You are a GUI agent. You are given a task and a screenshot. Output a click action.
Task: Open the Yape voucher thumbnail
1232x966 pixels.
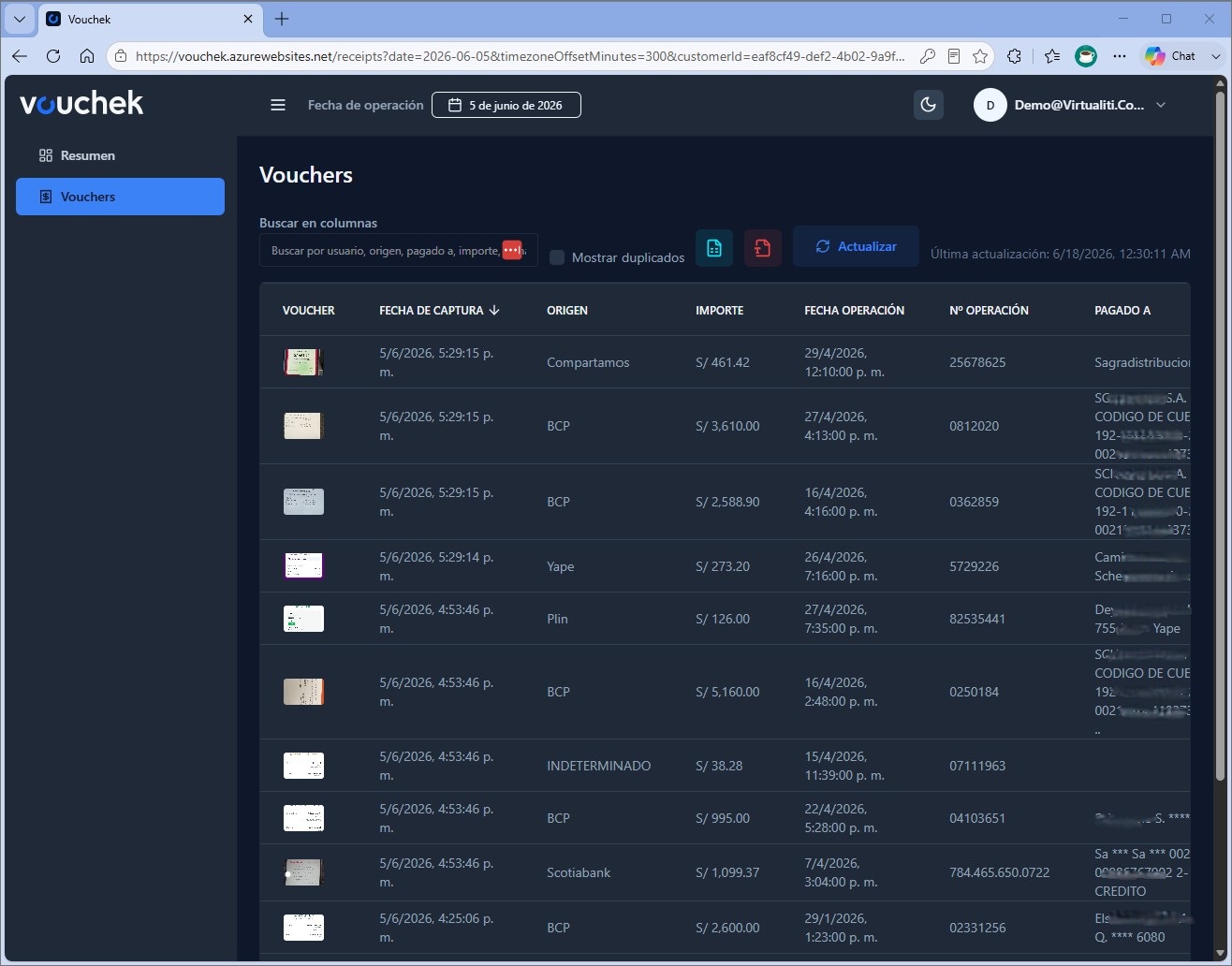[303, 566]
